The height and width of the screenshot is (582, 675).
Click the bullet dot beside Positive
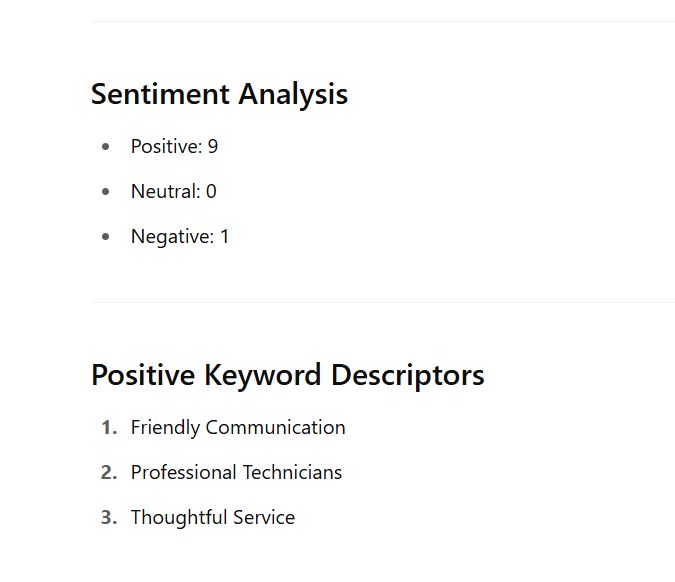[x=106, y=147]
